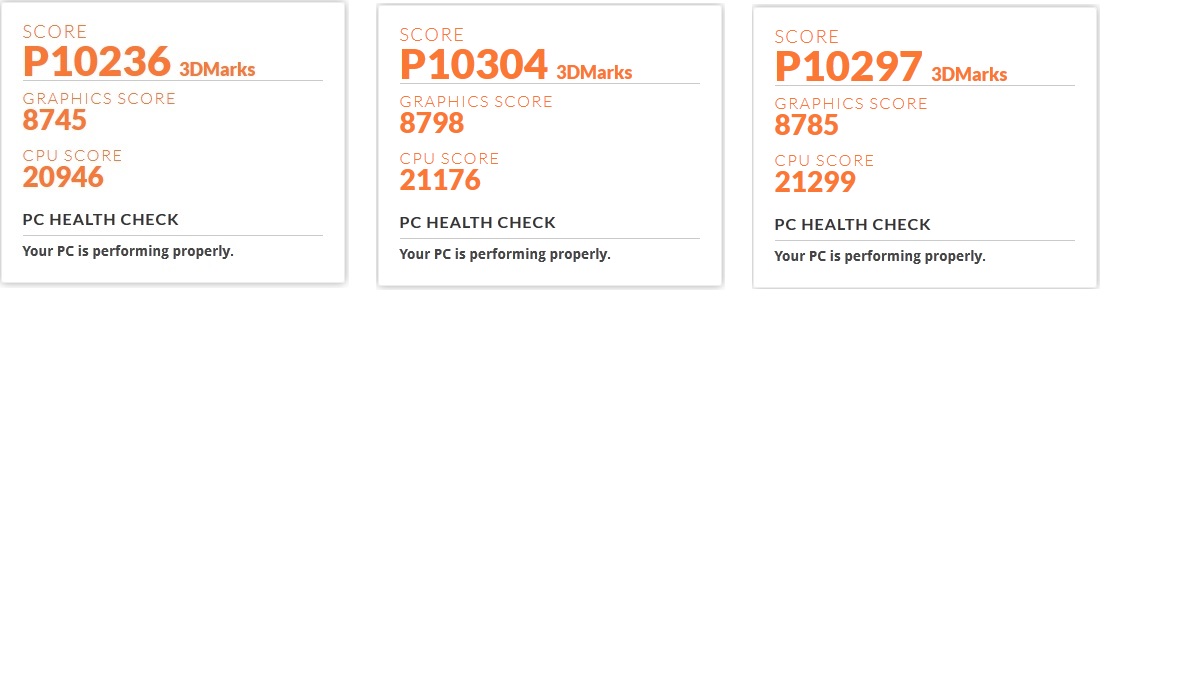The height and width of the screenshot is (684, 1200).
Task: Click PC HEALTH CHECK heading in middle card
Action: coord(478,222)
